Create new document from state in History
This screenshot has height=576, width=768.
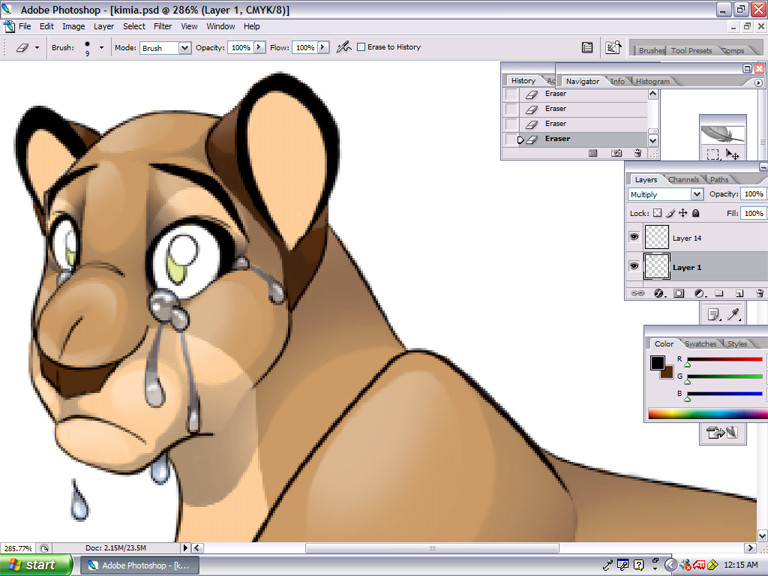coord(593,153)
